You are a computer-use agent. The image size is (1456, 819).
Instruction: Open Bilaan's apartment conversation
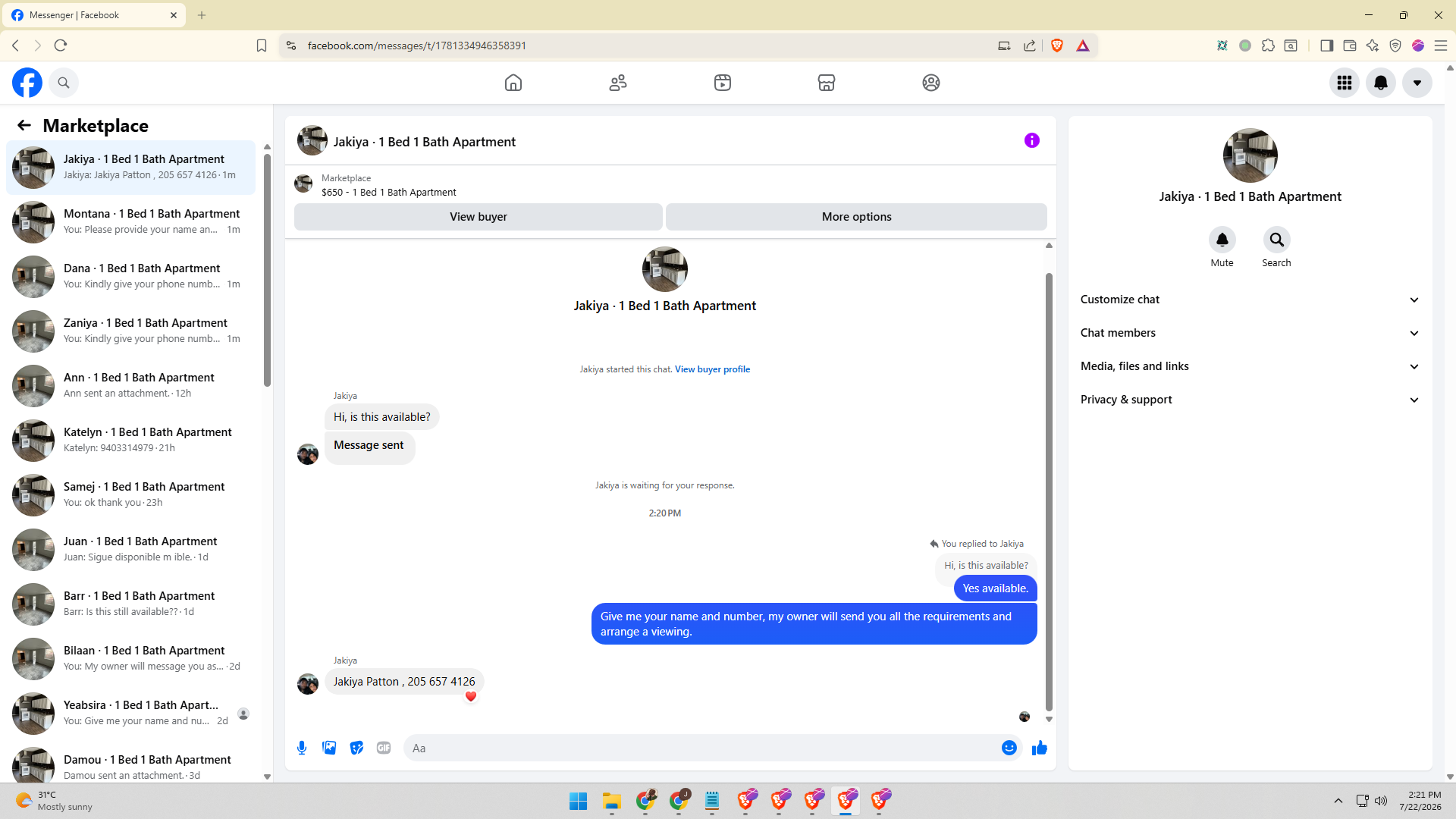point(130,658)
